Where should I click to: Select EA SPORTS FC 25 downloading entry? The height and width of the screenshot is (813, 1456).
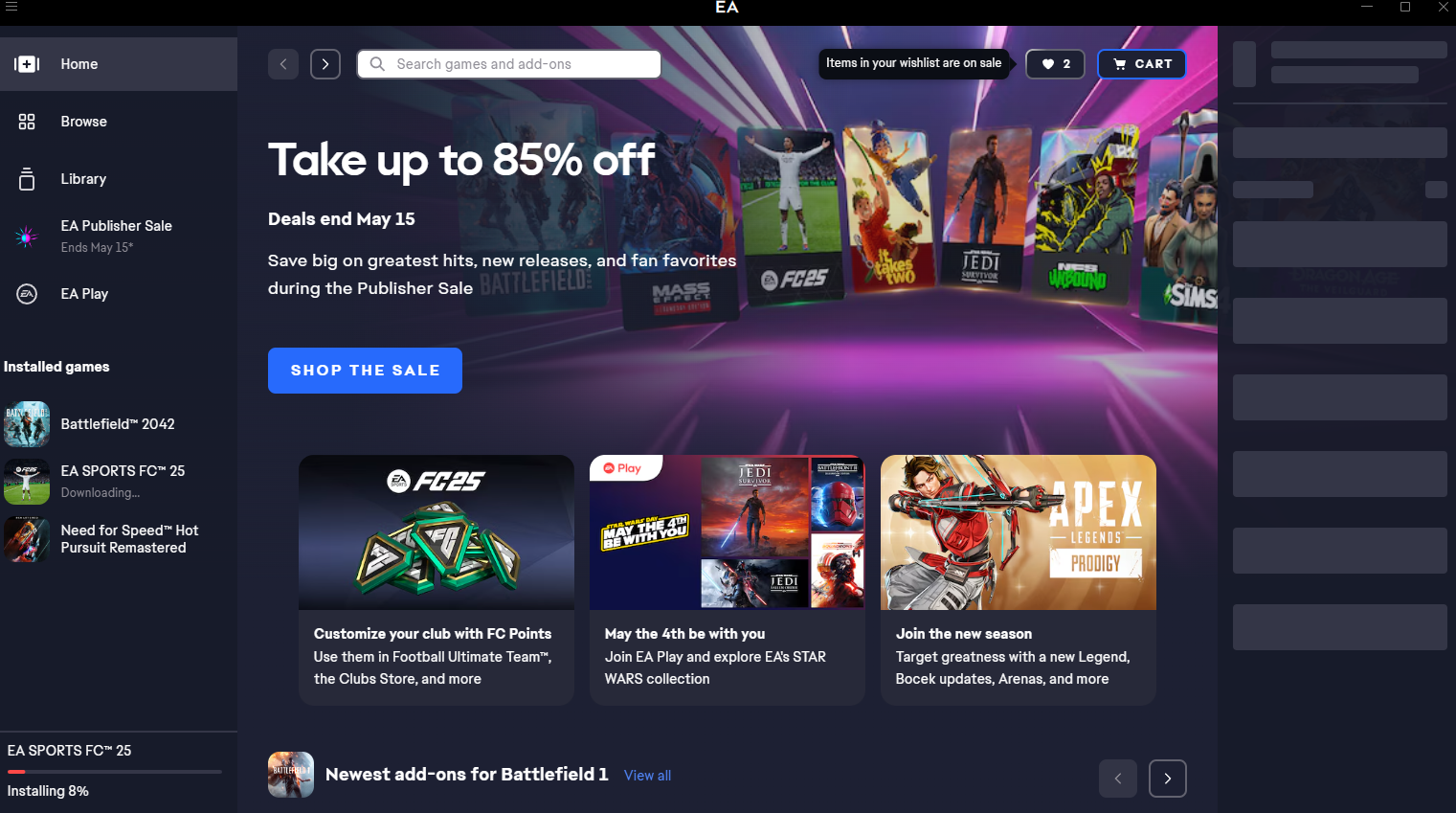pos(119,481)
